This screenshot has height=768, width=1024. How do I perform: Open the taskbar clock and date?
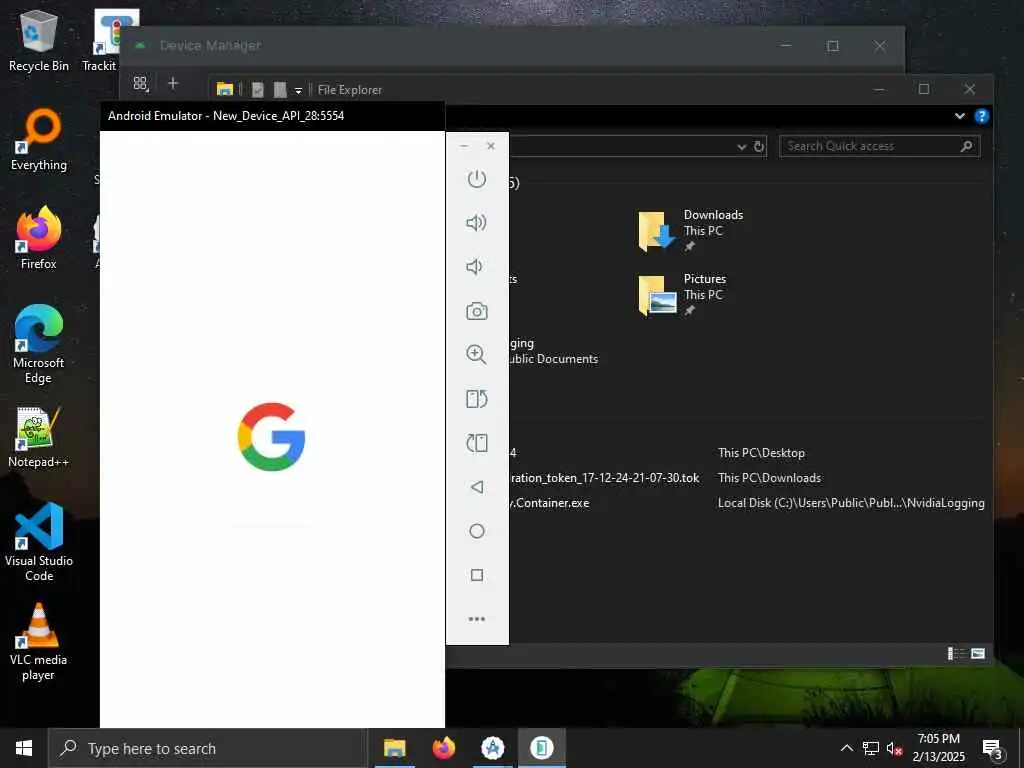tap(938, 748)
